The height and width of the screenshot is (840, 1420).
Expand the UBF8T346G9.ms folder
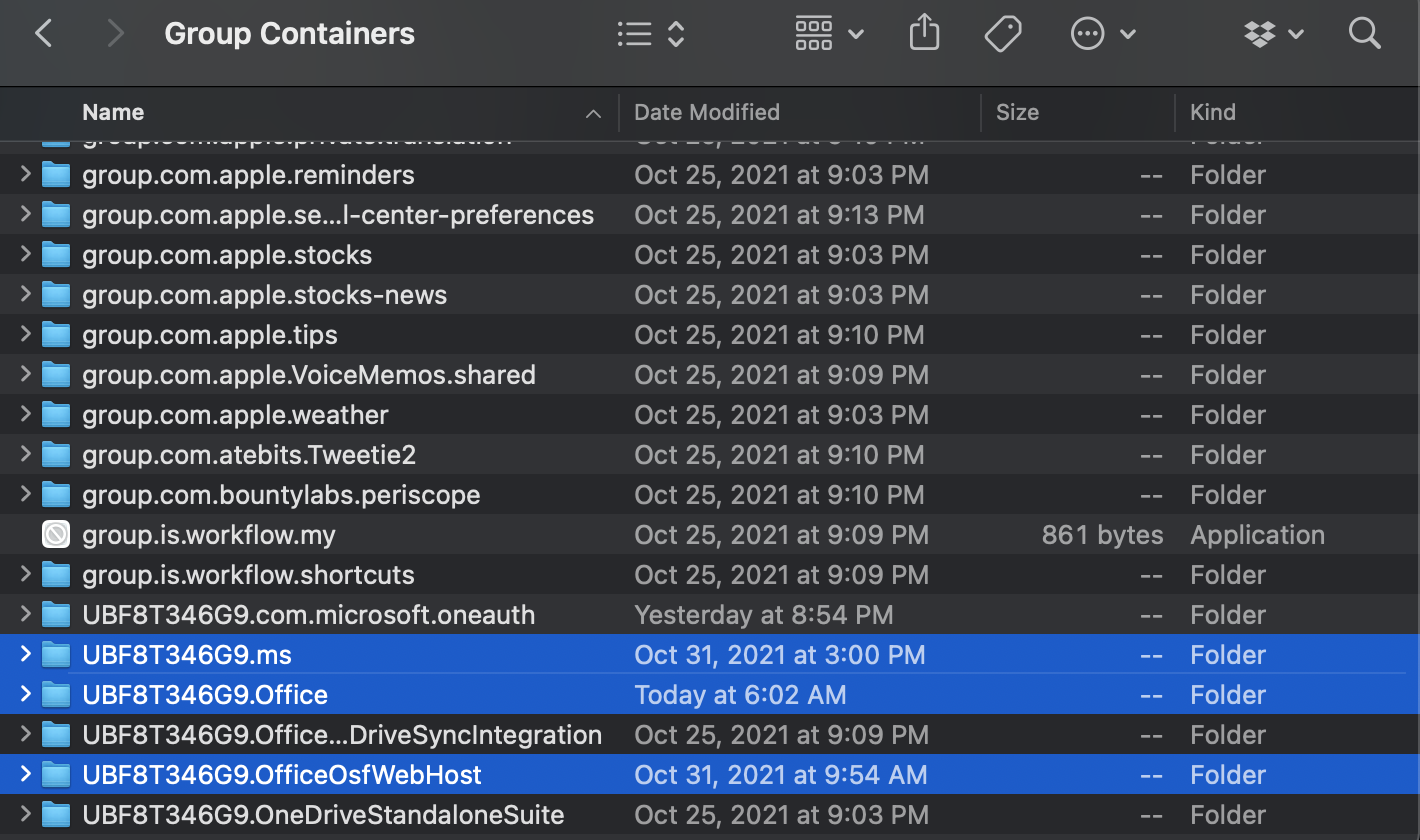(x=25, y=655)
